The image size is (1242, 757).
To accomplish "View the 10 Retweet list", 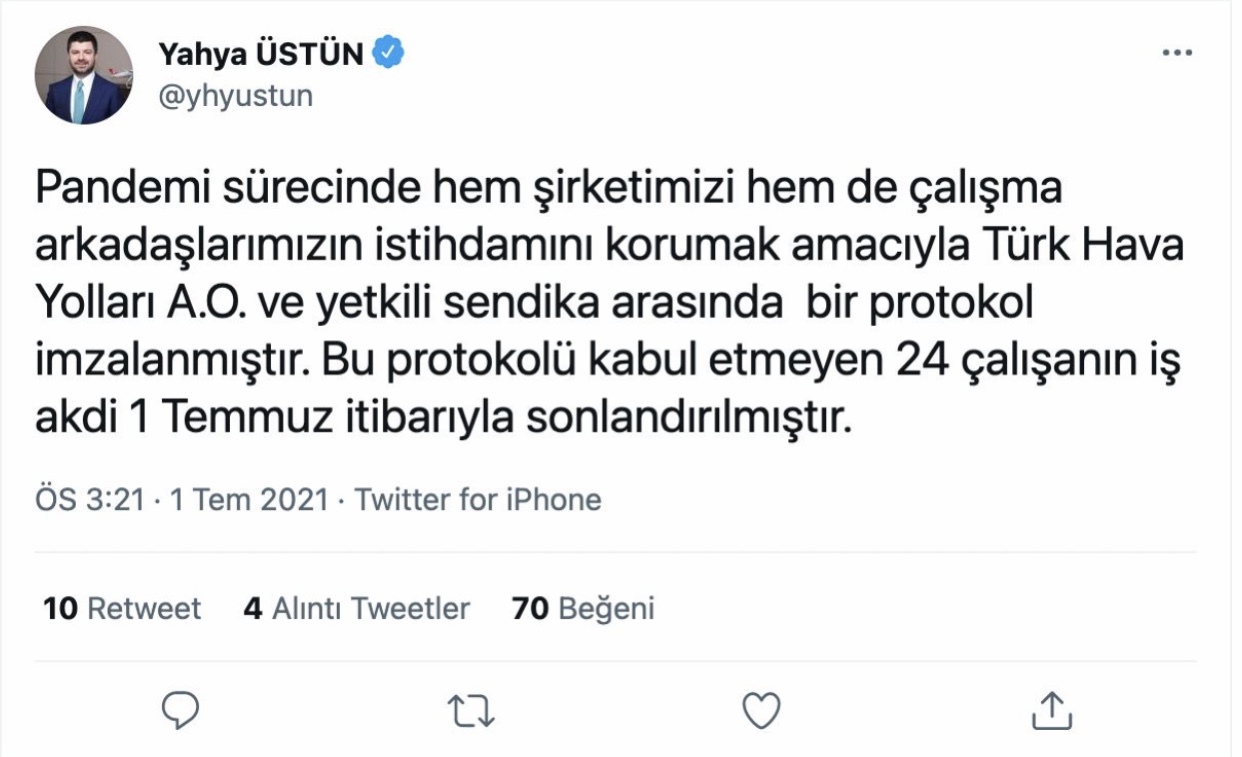I will pos(123,607).
